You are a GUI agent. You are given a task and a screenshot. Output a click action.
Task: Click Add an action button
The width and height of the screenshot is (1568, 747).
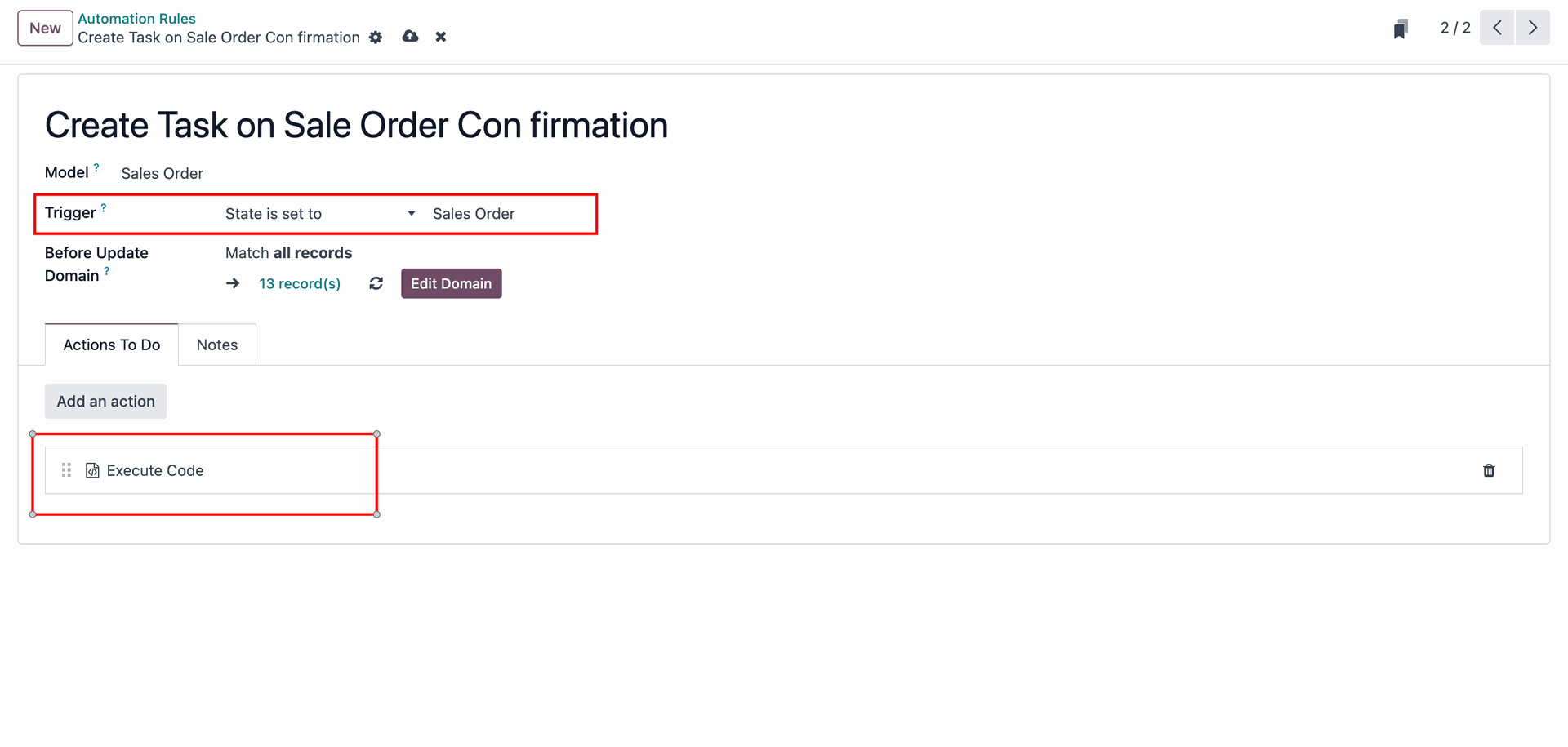click(105, 402)
